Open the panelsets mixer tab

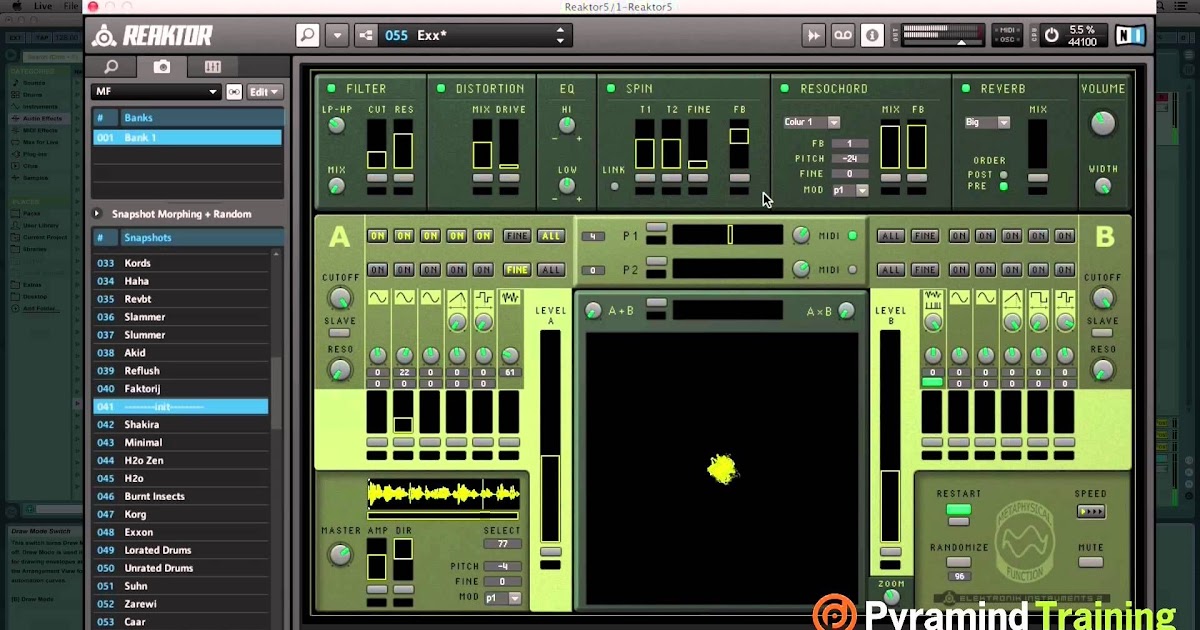pyautogui.click(x=213, y=67)
